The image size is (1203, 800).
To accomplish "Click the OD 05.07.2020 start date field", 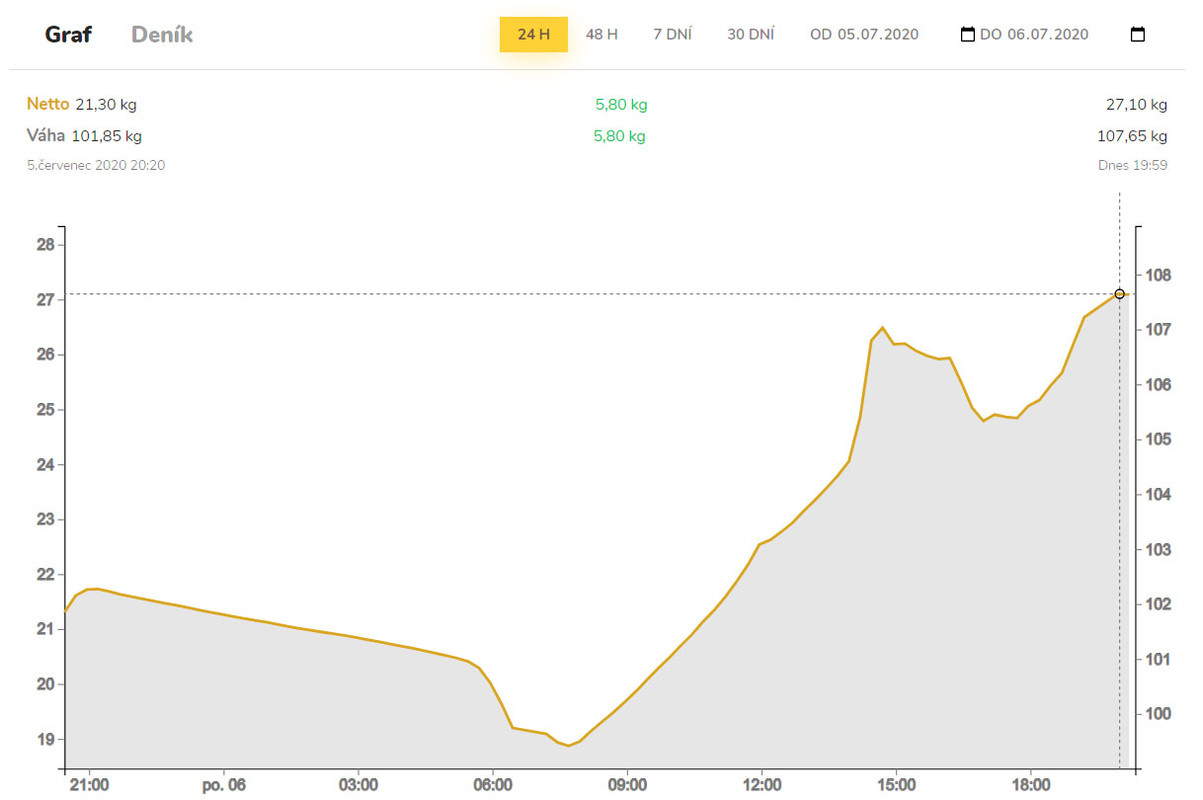I will 864,34.
